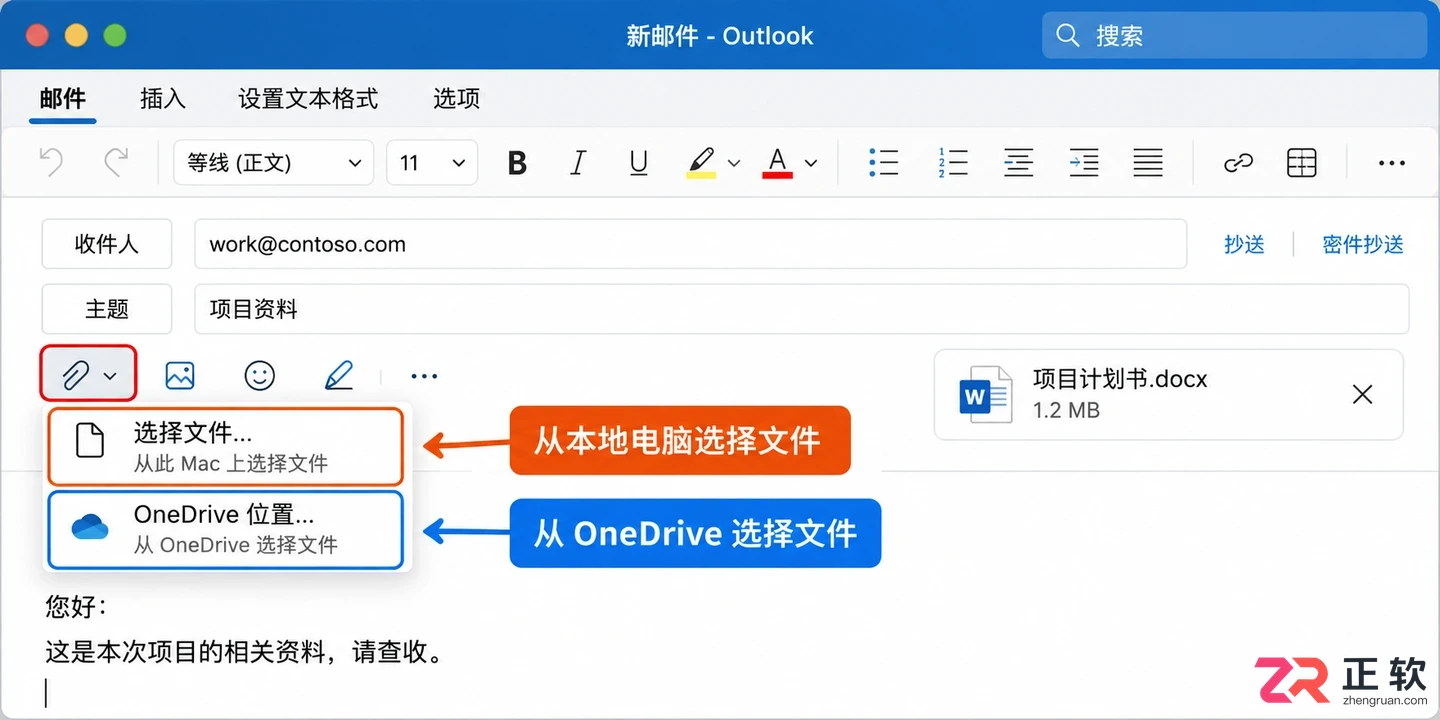Redo the last action

coord(117,162)
